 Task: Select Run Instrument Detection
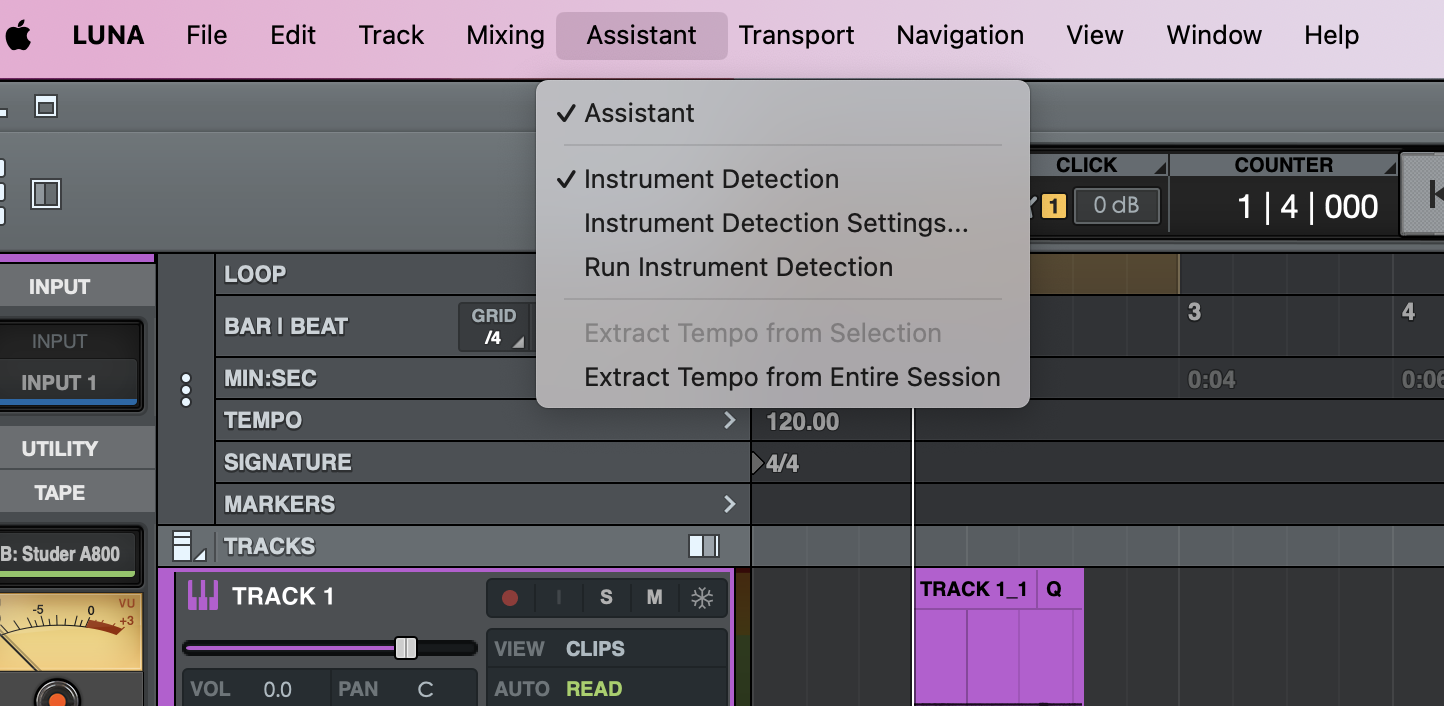pyautogui.click(x=738, y=268)
